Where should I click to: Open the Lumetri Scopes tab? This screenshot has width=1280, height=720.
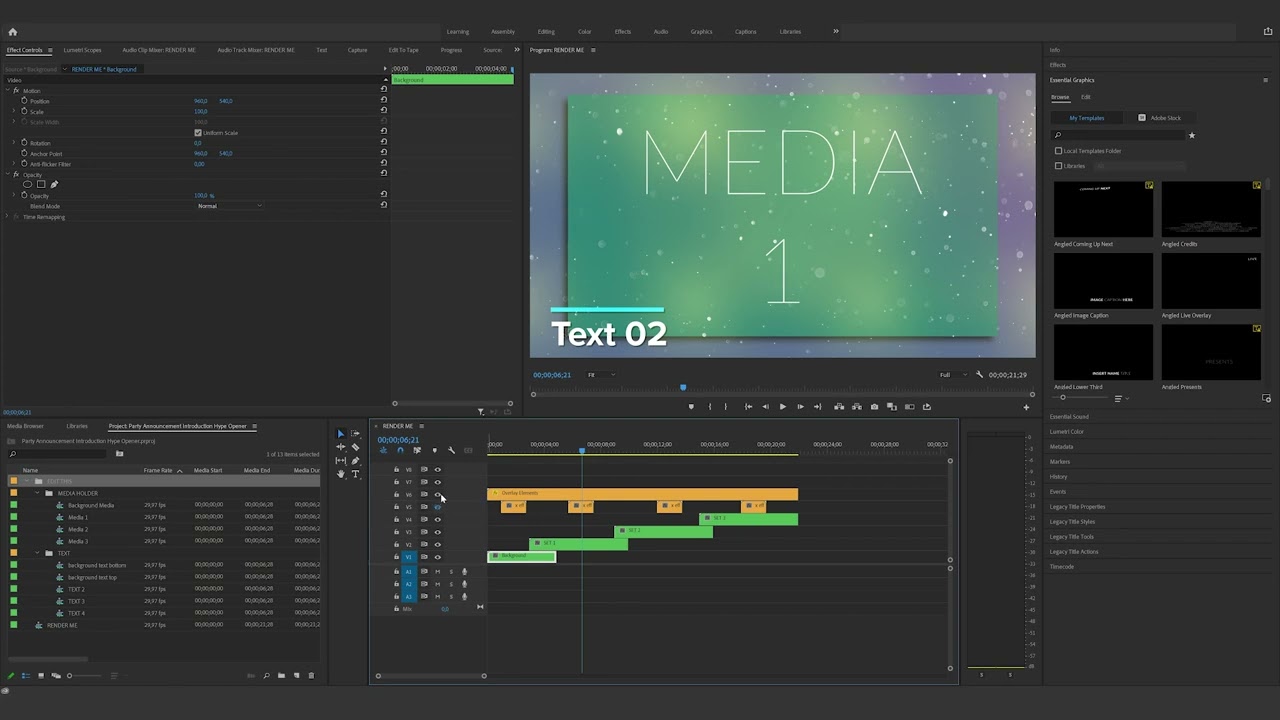[x=82, y=50]
